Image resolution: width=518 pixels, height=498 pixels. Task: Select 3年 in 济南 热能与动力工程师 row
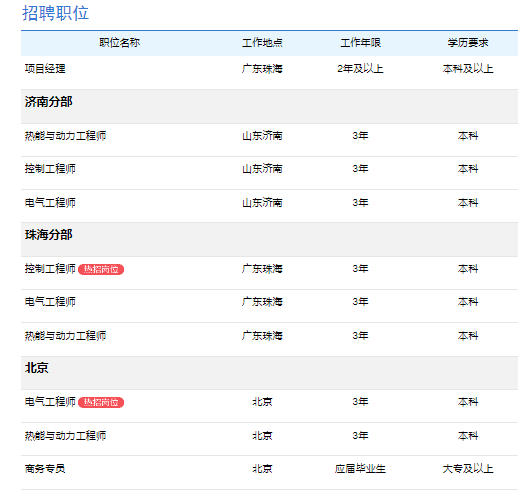tap(360, 136)
